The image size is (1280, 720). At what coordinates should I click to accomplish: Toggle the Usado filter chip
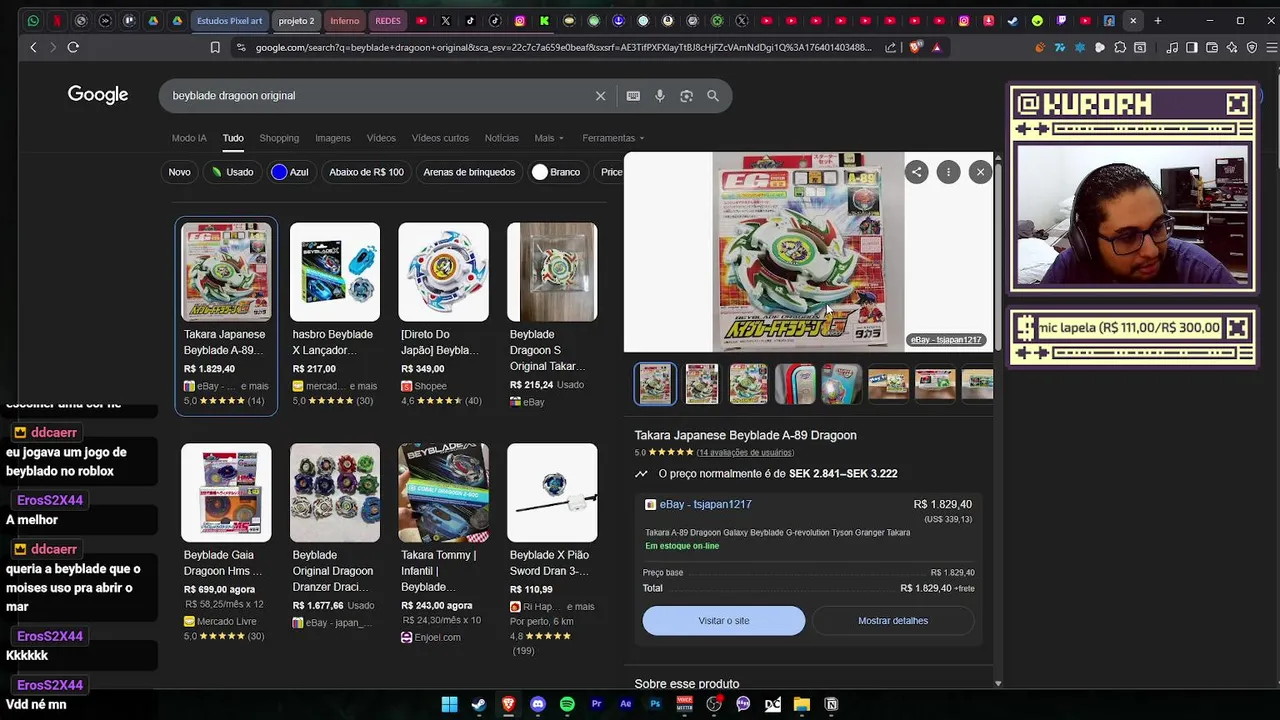click(x=232, y=172)
